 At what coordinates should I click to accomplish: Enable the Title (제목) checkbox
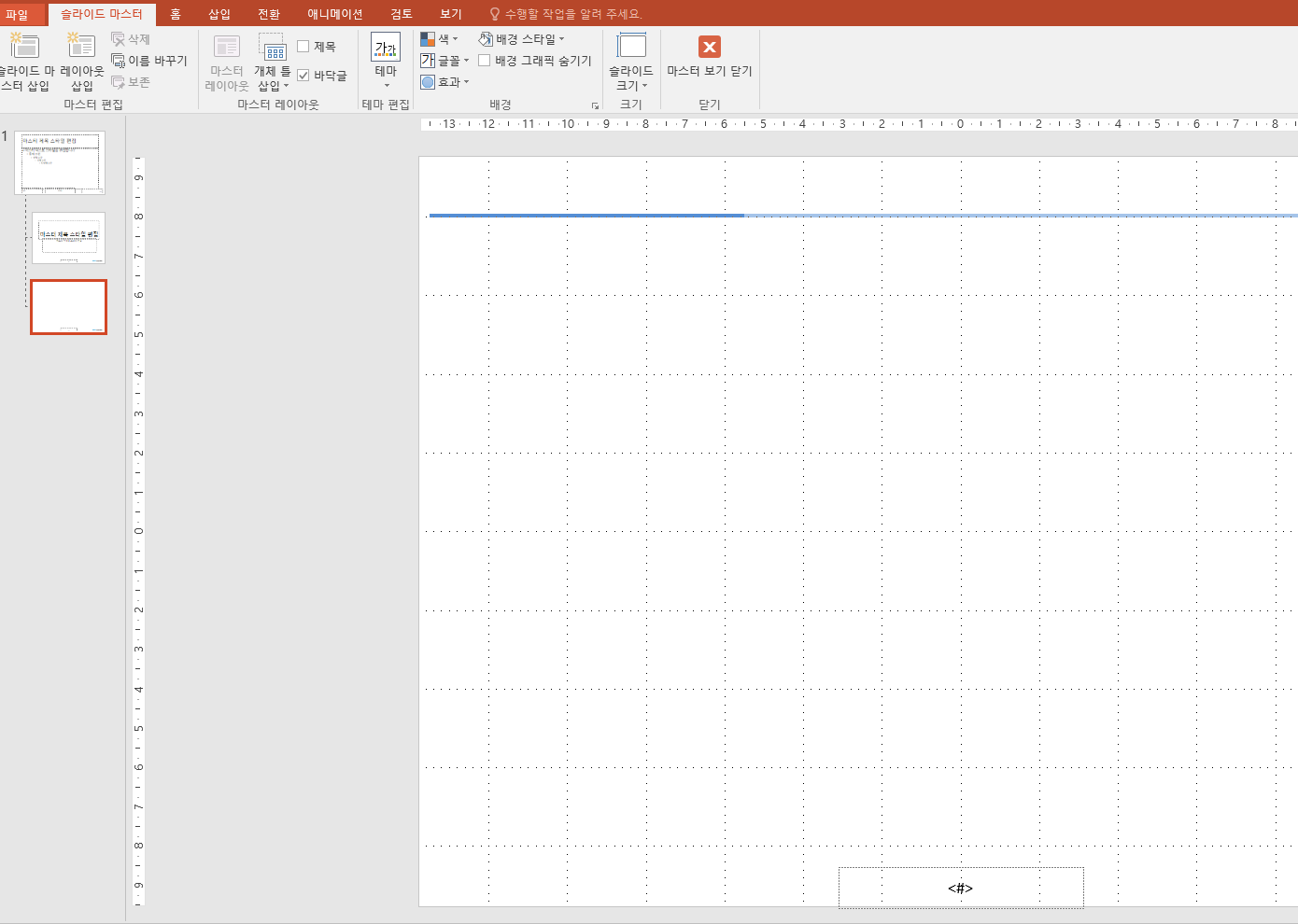(303, 47)
